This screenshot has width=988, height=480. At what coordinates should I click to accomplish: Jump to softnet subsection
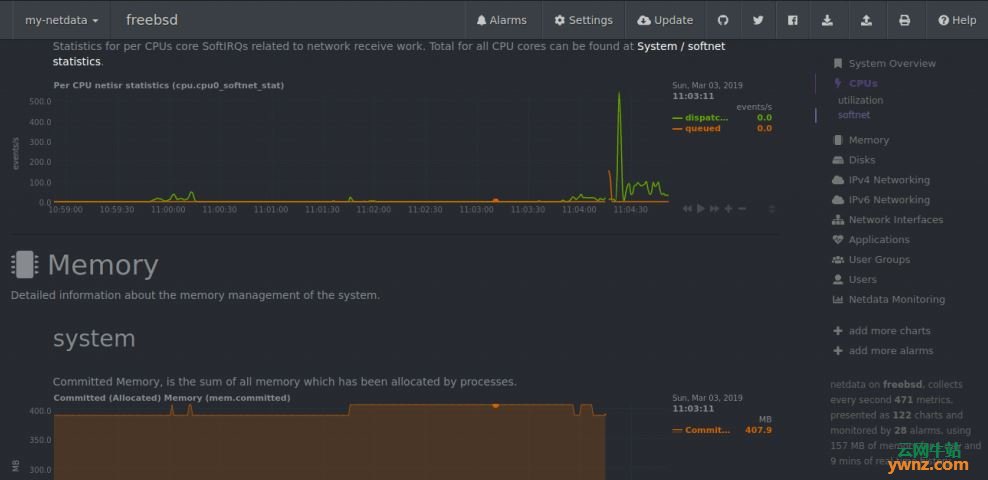(x=854, y=115)
